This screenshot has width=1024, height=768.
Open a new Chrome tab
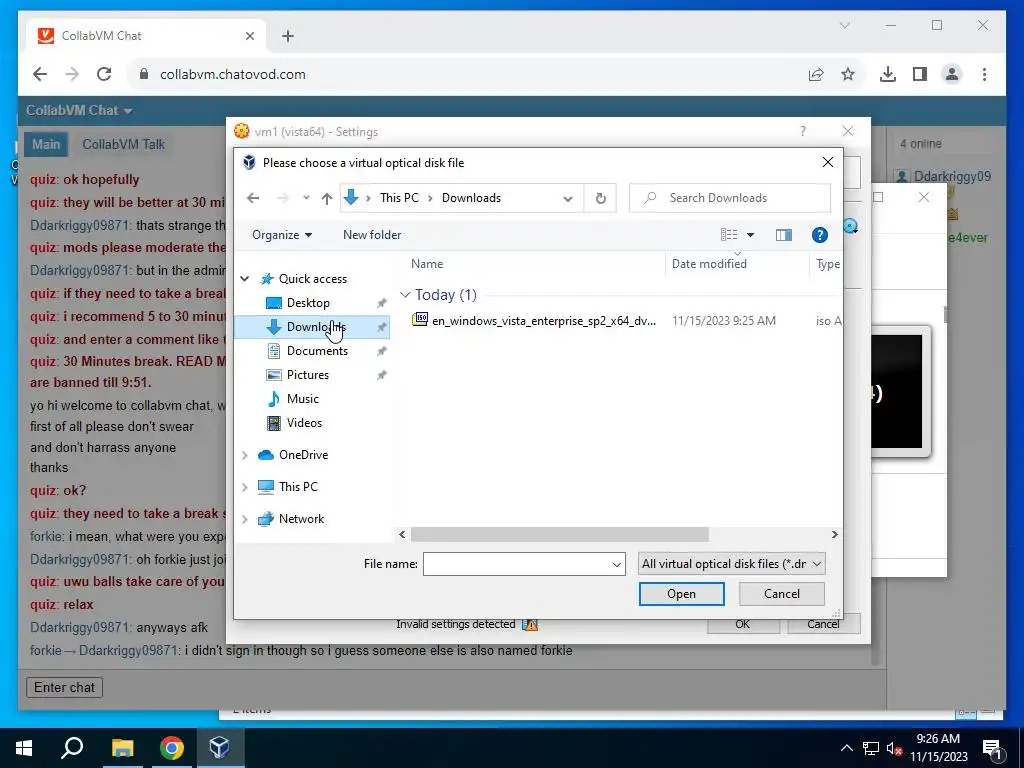(288, 37)
